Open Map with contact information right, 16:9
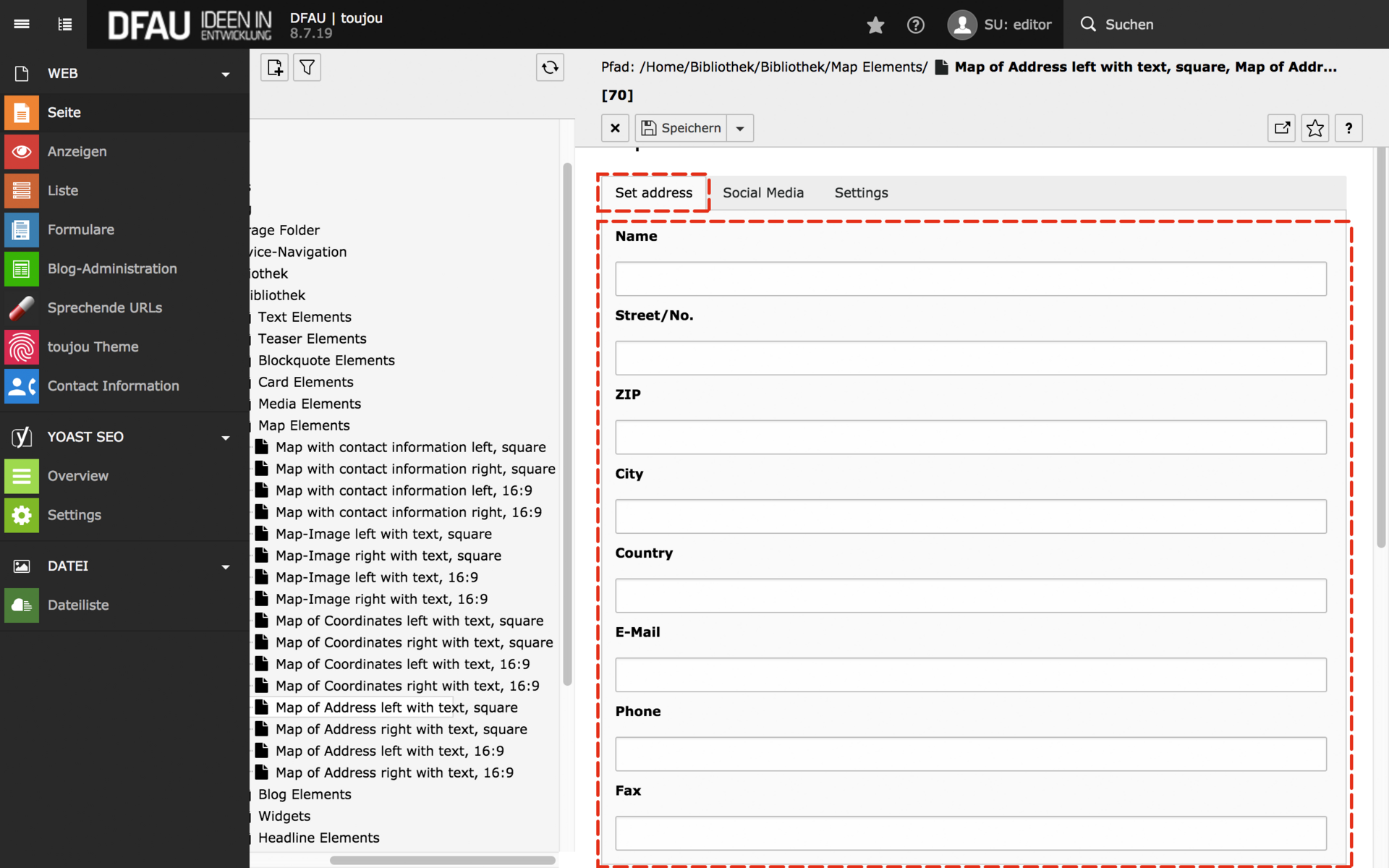The height and width of the screenshot is (868, 1389). click(408, 512)
